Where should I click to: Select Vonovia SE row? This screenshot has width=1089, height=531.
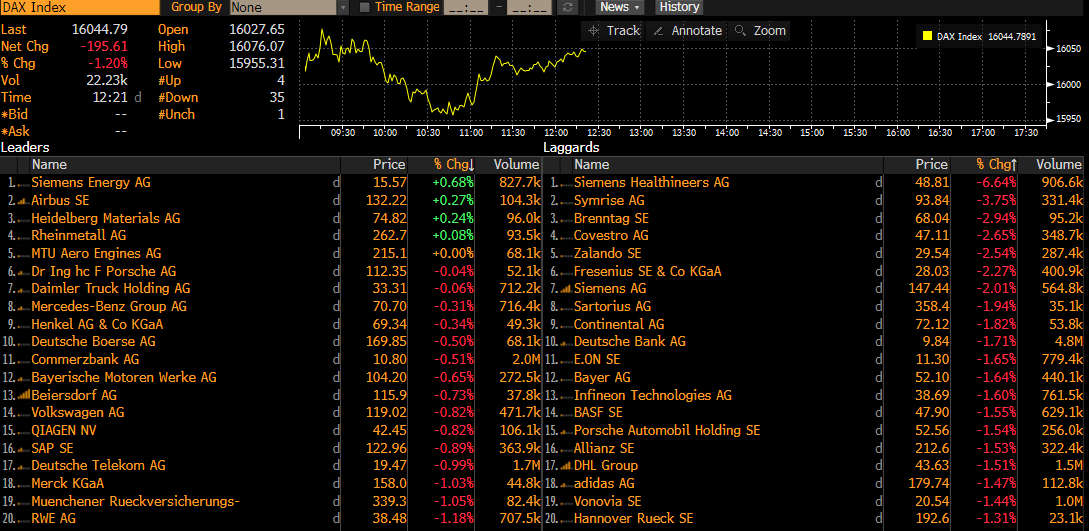814,501
